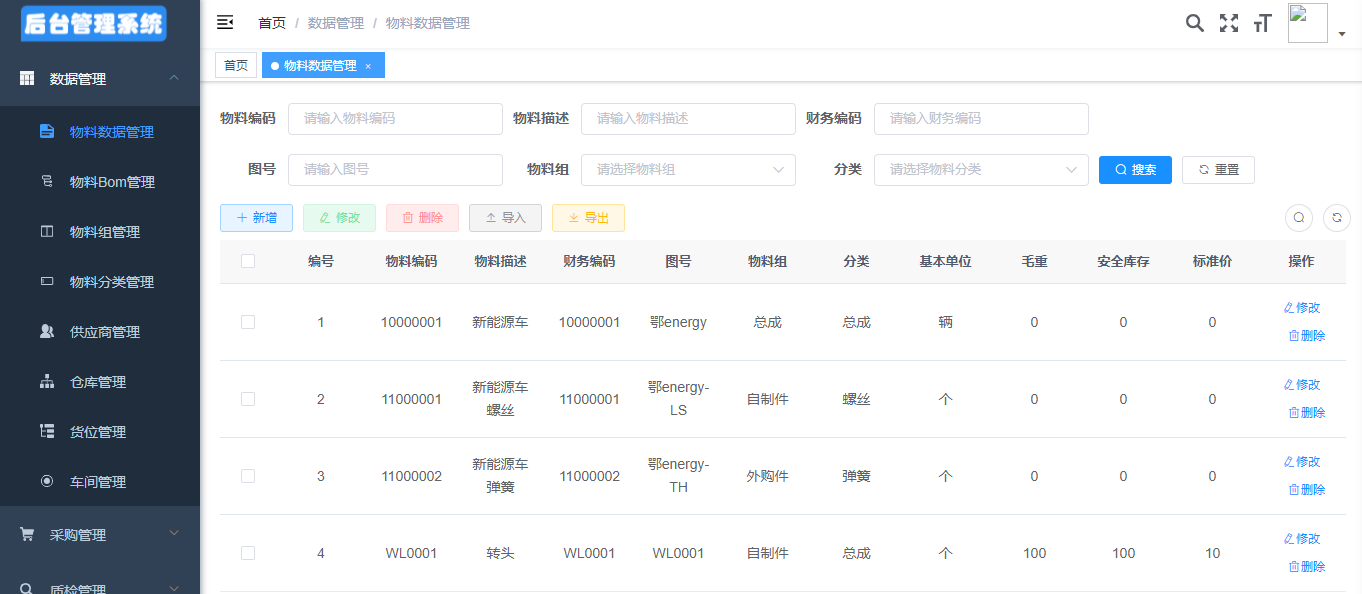Click the 物料数据管理 document icon
This screenshot has width=1362, height=594.
(x=47, y=131)
